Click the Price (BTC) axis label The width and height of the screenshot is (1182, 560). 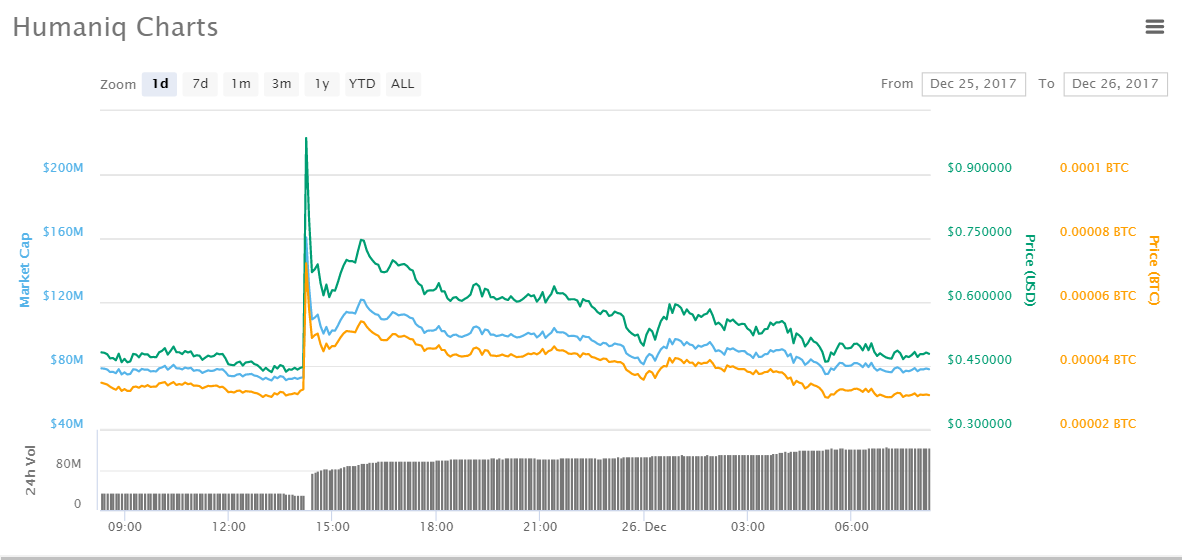pyautogui.click(x=1153, y=270)
